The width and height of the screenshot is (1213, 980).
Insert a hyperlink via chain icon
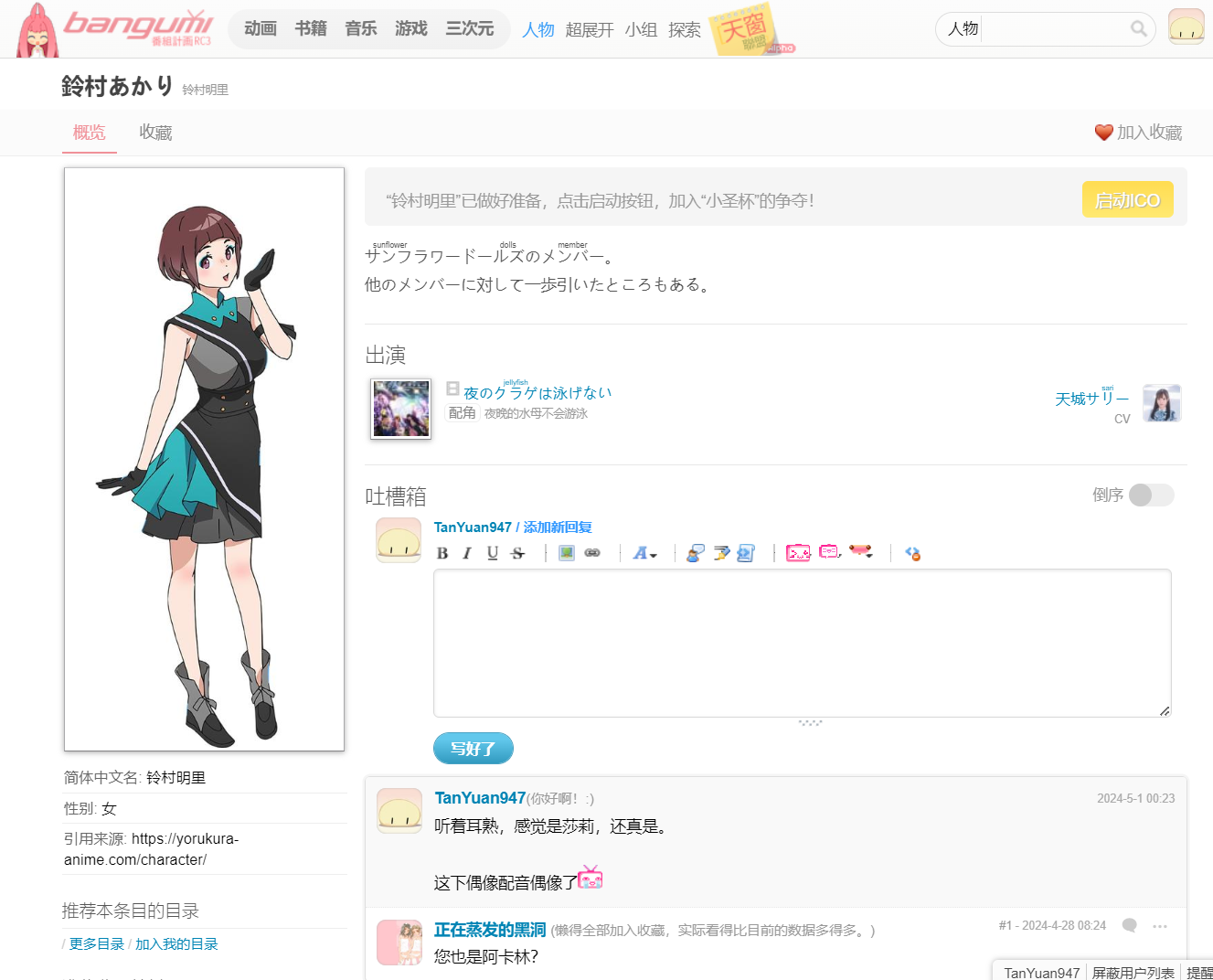coord(592,553)
